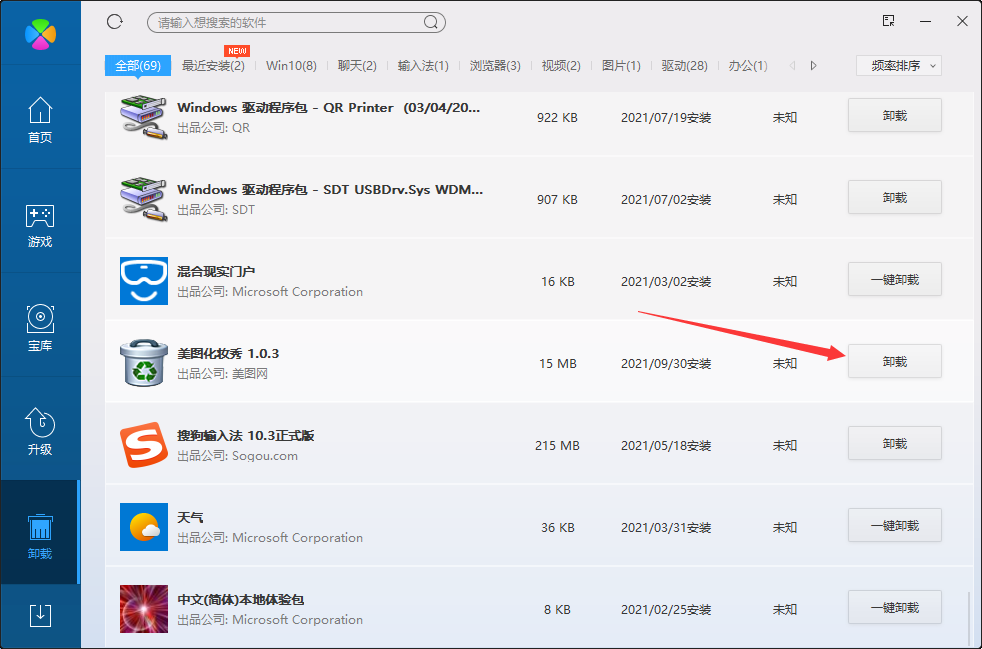Image resolution: width=982 pixels, height=649 pixels.
Task: Click the 215 MB size value
Action: (557, 445)
